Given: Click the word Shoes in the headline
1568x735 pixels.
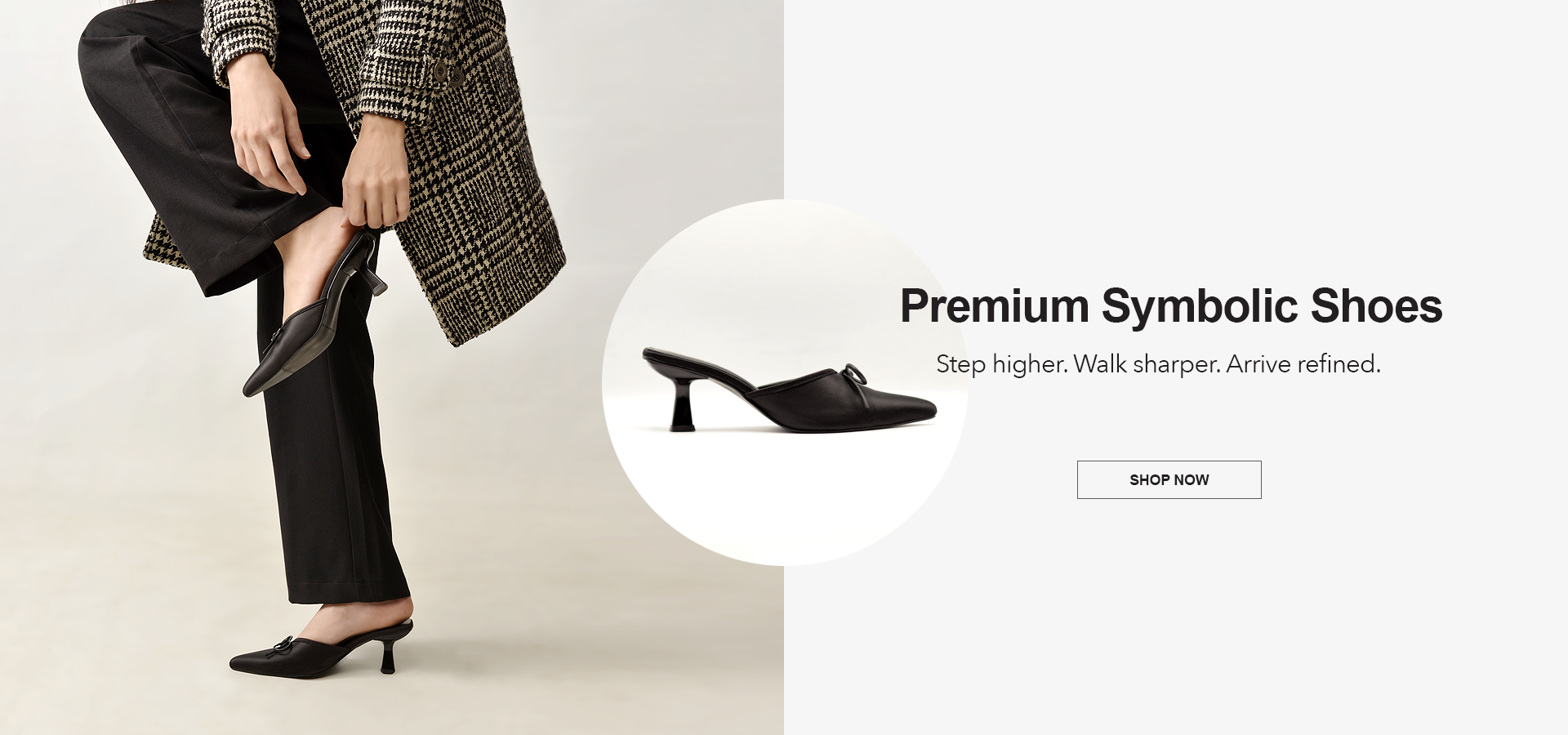Looking at the screenshot, I should coord(1377,305).
